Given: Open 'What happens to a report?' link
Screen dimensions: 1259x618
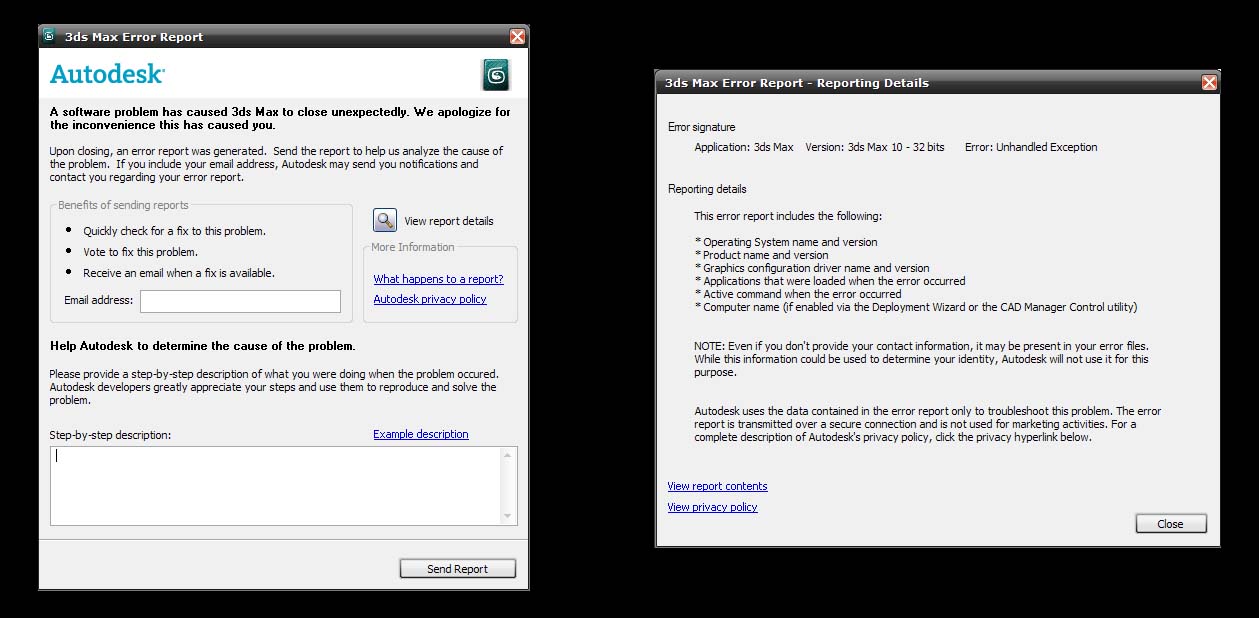Looking at the screenshot, I should [x=438, y=279].
